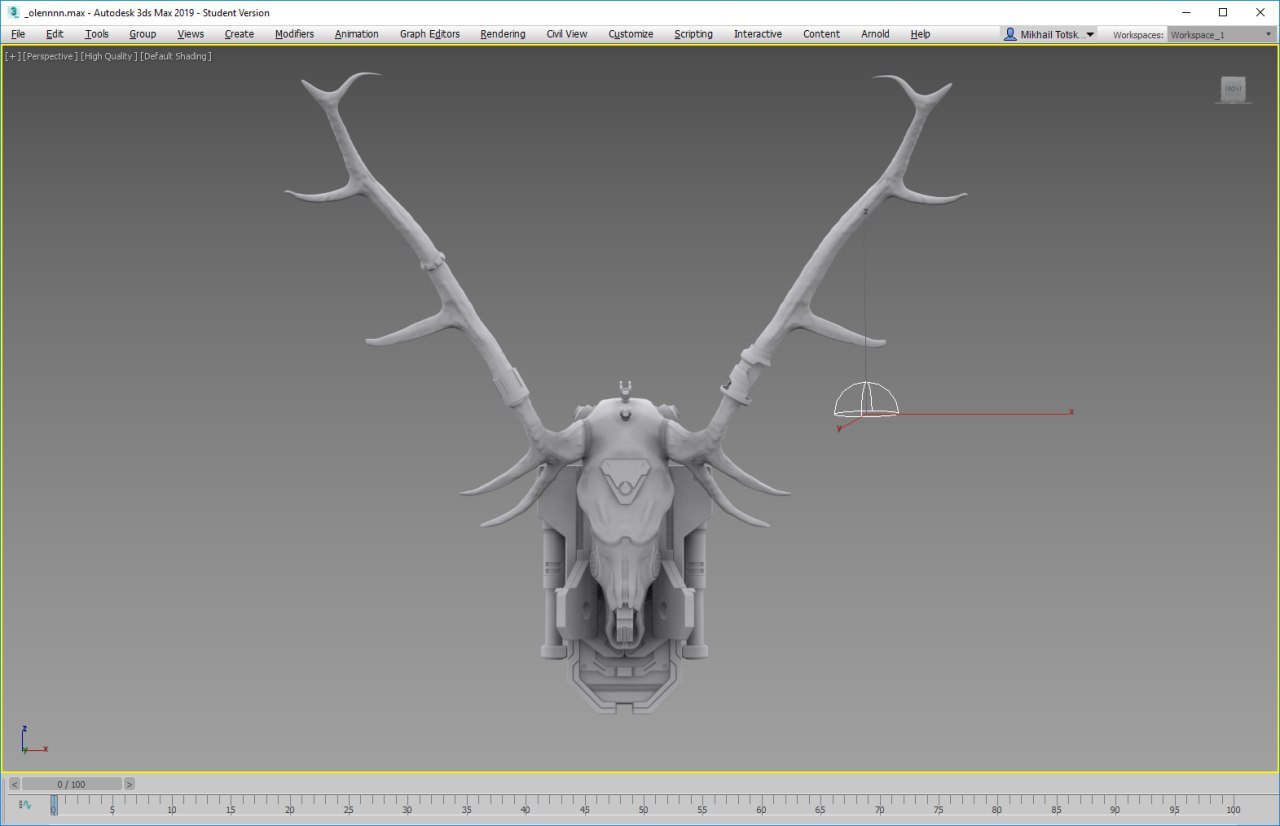Screen dimensions: 1280x826
Task: Open the Tools menu
Action: click(97, 34)
